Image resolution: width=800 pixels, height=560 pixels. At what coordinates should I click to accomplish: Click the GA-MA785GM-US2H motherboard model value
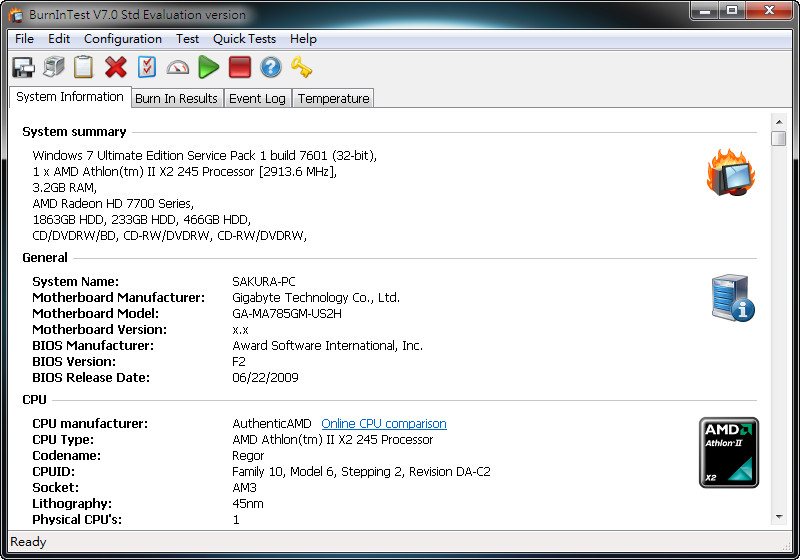pos(287,314)
